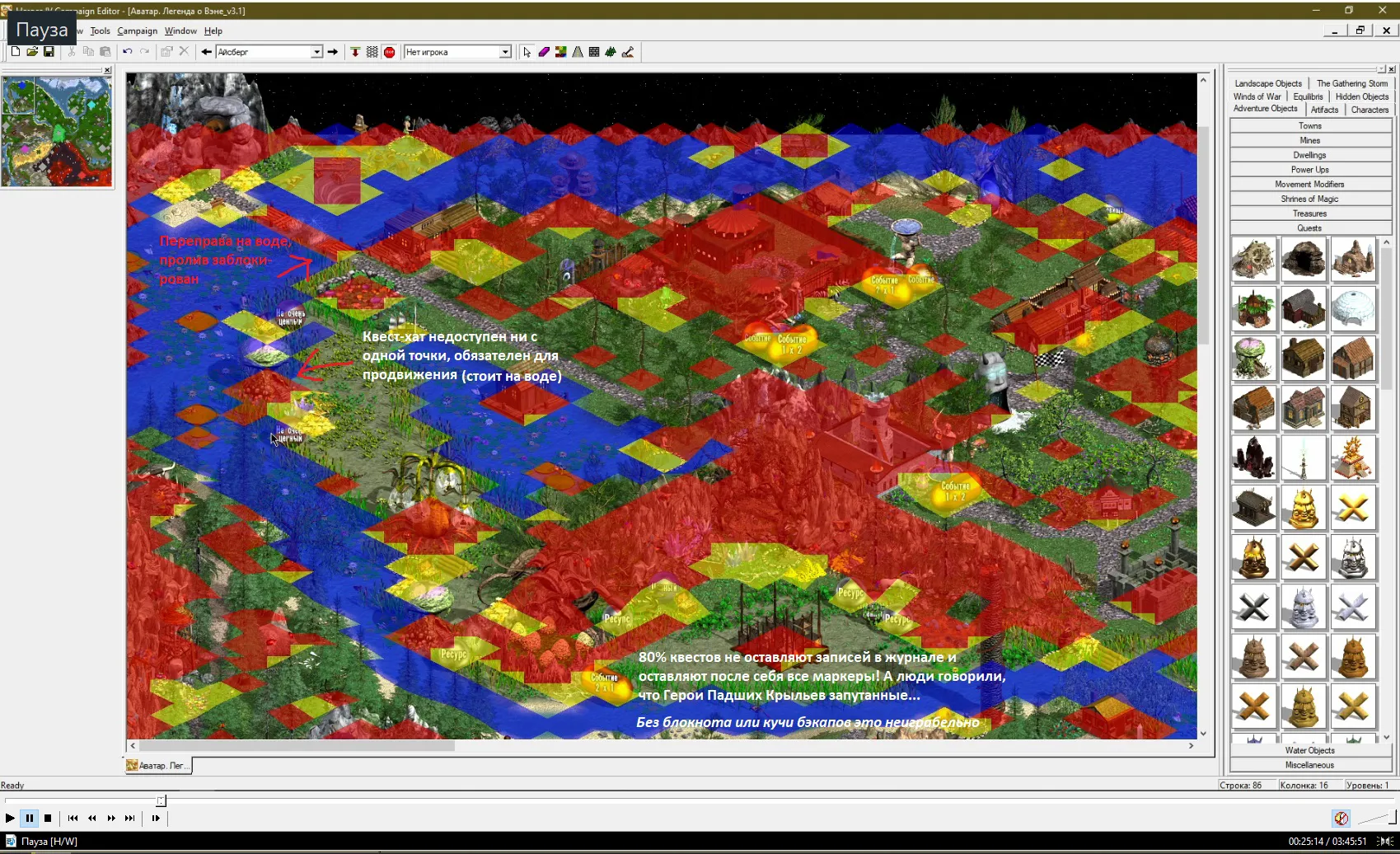Select the tree objects tool
1400x854 pixels.
(x=611, y=52)
